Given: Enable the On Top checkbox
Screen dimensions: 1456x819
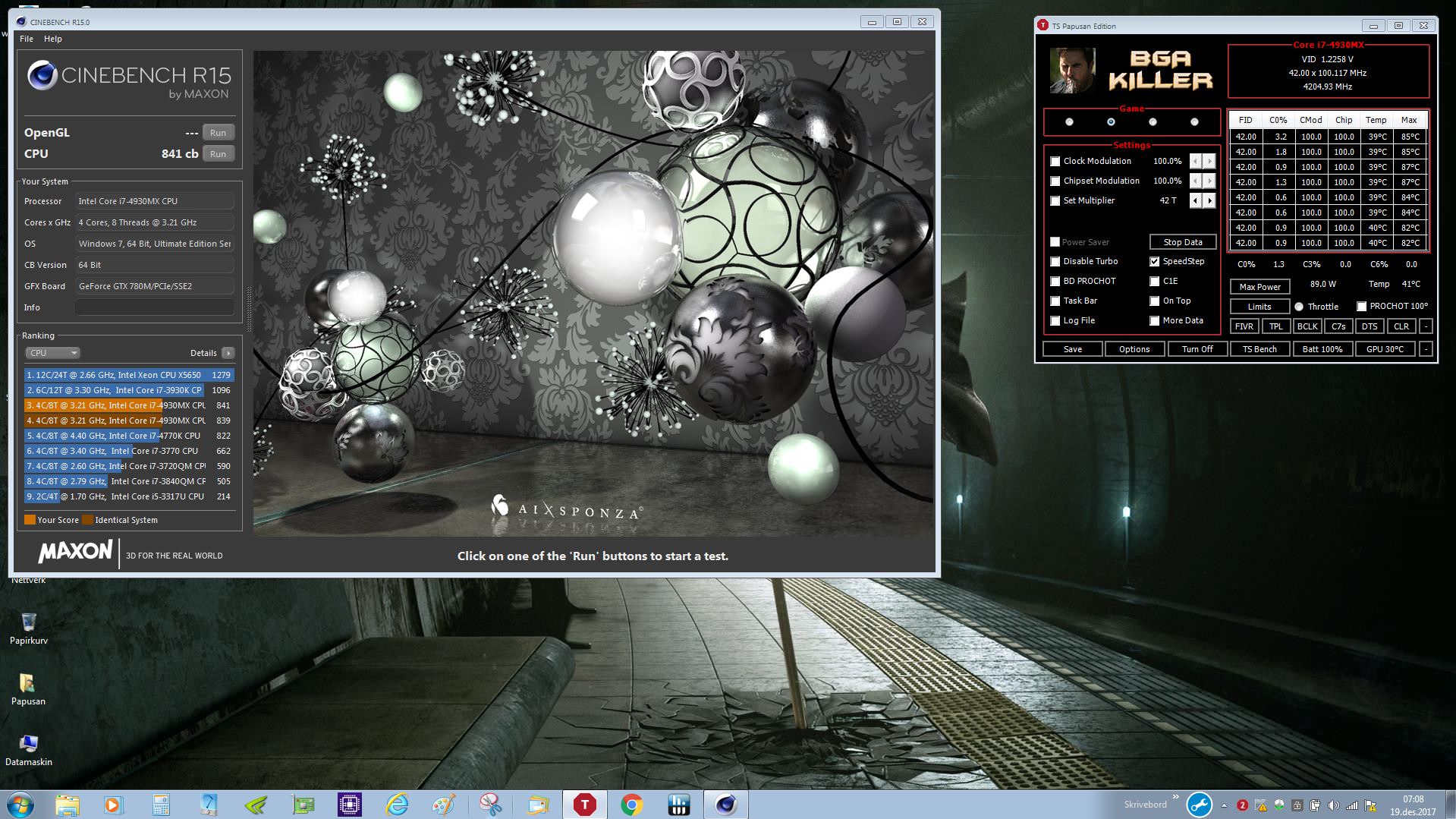Looking at the screenshot, I should click(x=1154, y=301).
